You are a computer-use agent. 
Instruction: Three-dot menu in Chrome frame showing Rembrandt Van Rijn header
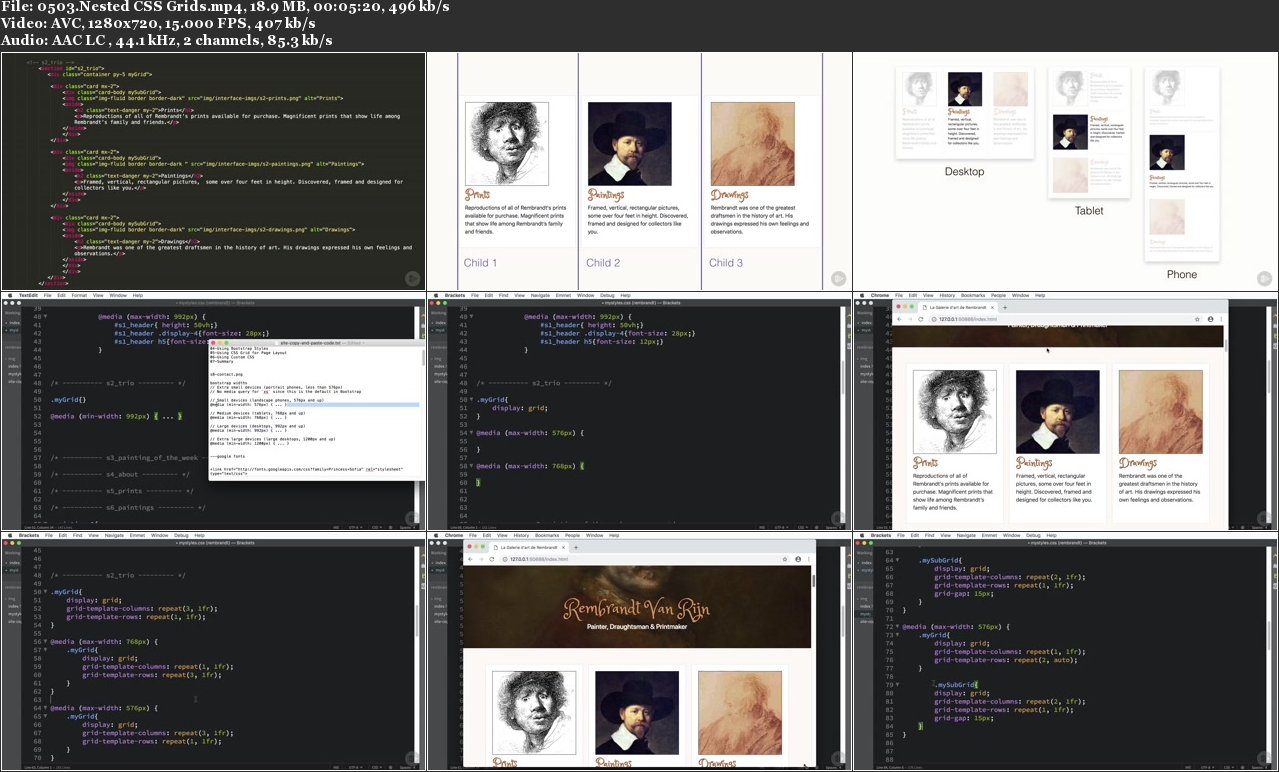click(809, 559)
